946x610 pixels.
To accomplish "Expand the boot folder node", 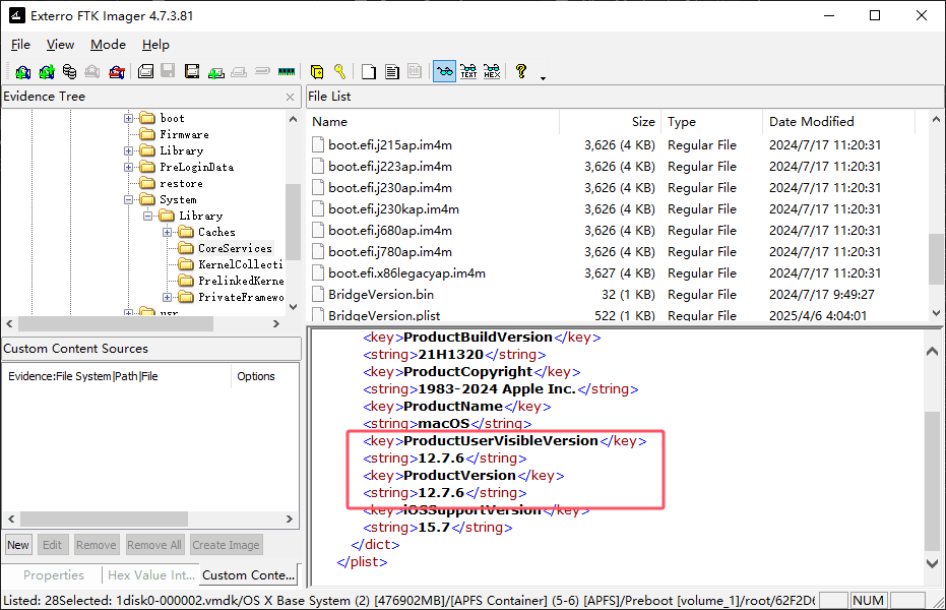I will click(x=129, y=118).
